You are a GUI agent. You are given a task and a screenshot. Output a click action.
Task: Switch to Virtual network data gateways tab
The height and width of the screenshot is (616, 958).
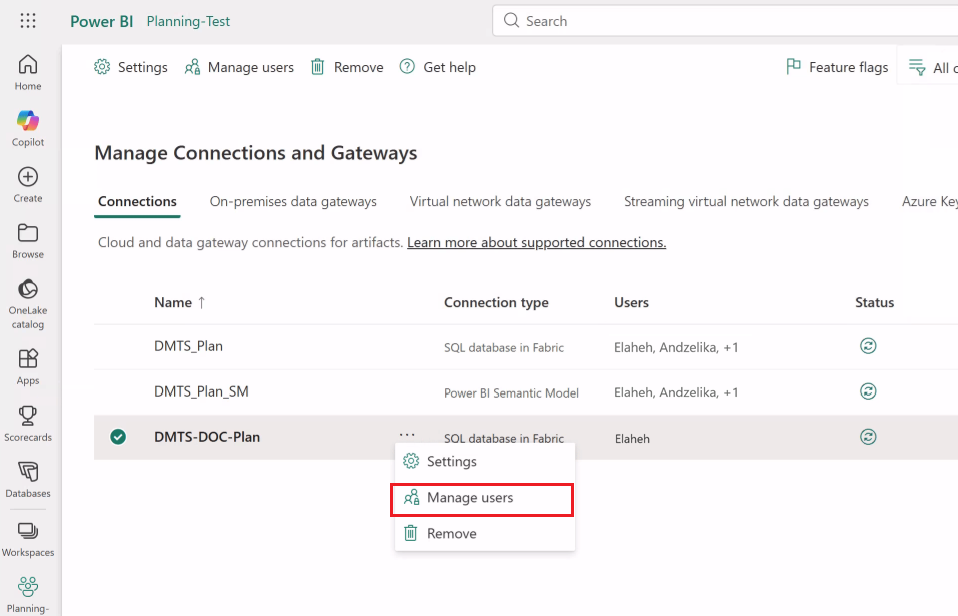pyautogui.click(x=500, y=201)
